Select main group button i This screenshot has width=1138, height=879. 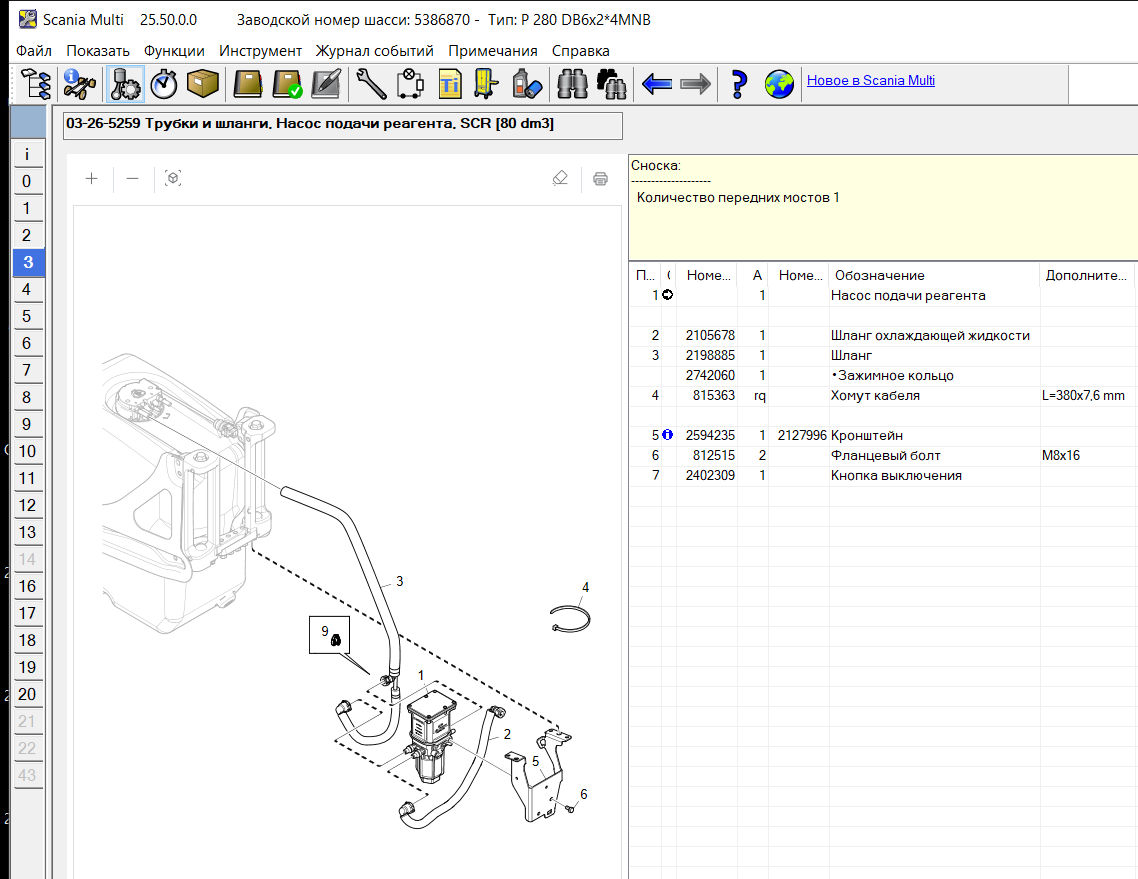[x=28, y=154]
